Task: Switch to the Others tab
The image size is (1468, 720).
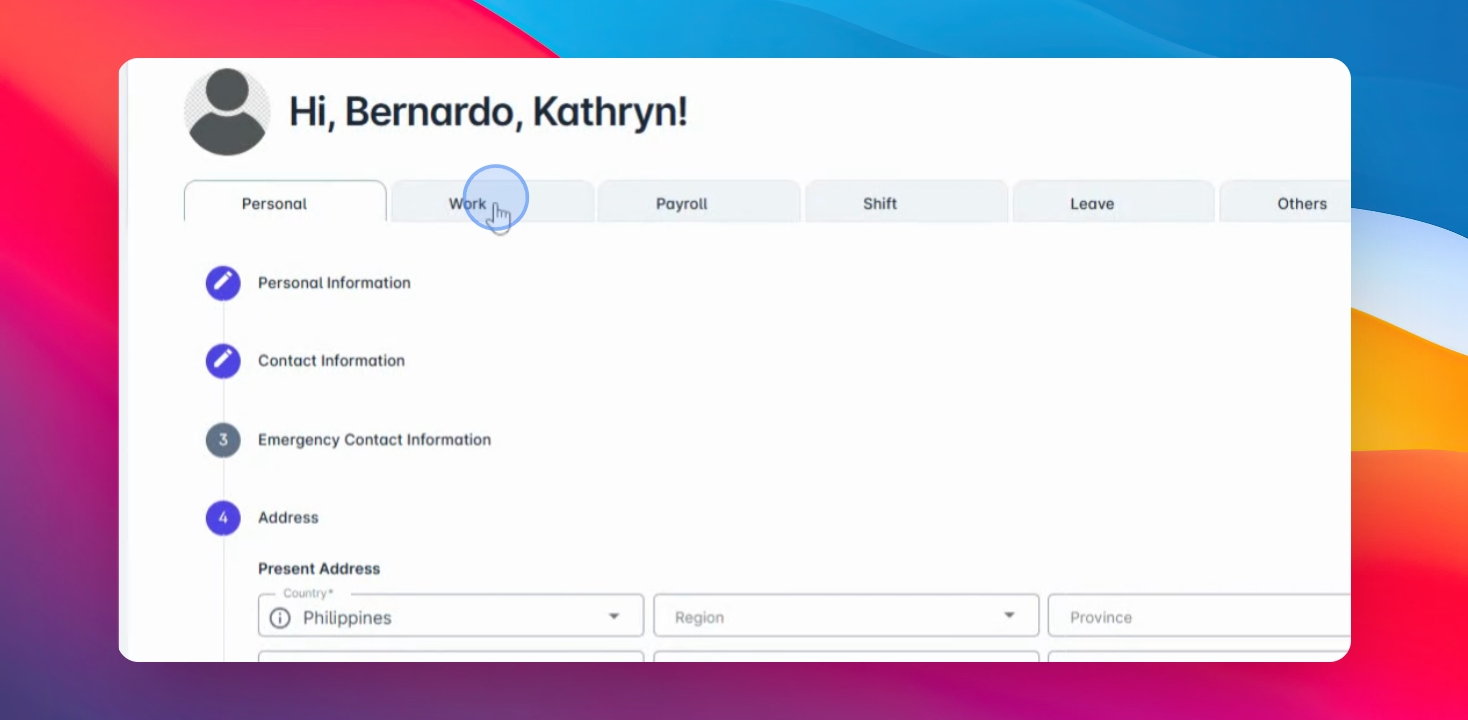Action: coord(1285,203)
